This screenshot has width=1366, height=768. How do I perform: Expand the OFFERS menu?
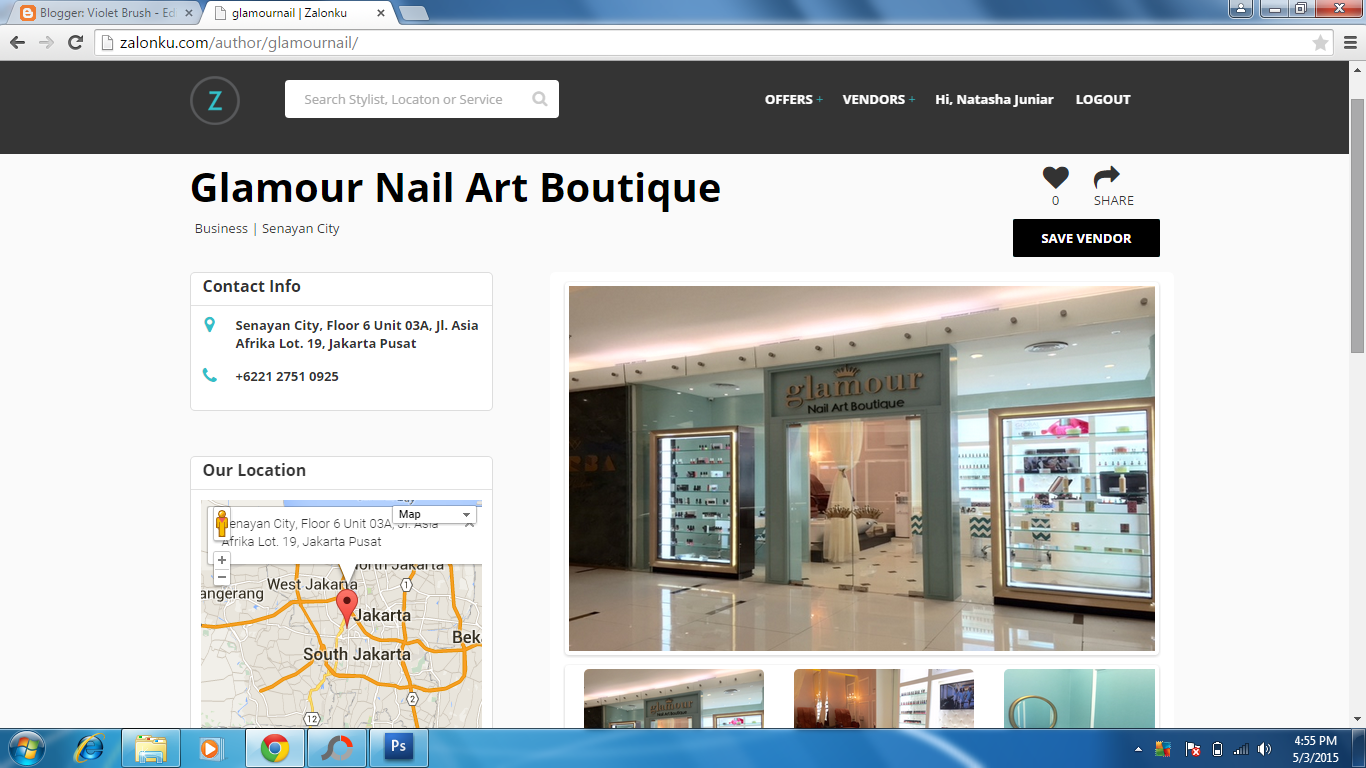click(793, 99)
